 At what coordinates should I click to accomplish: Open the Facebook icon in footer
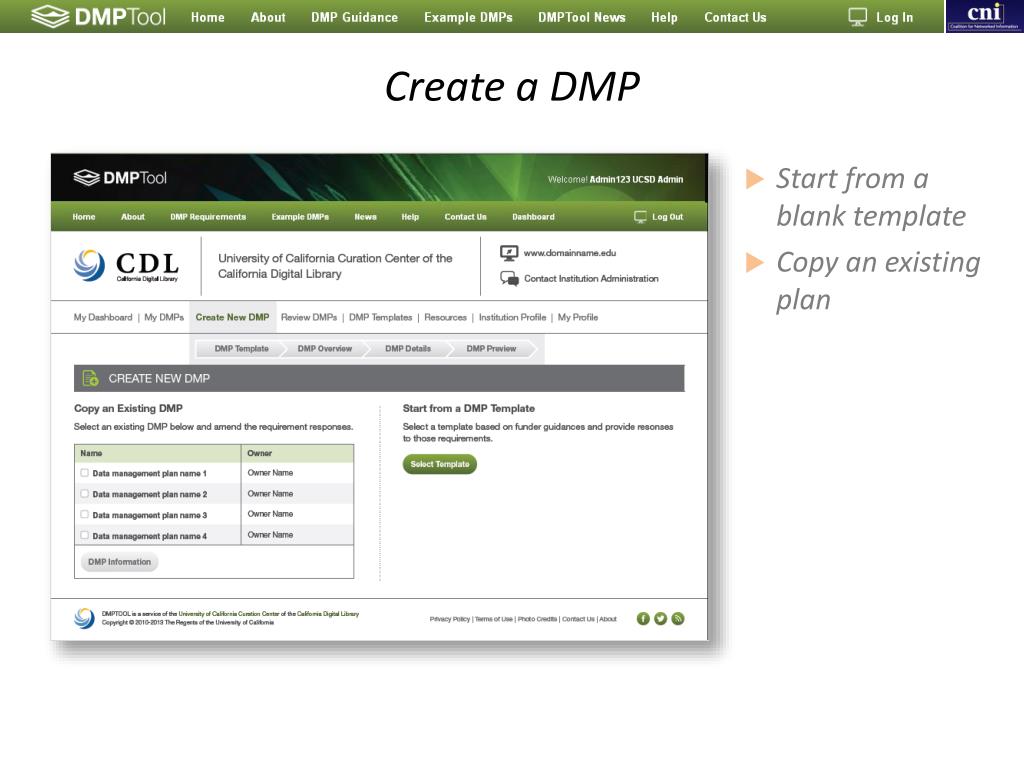[x=643, y=618]
